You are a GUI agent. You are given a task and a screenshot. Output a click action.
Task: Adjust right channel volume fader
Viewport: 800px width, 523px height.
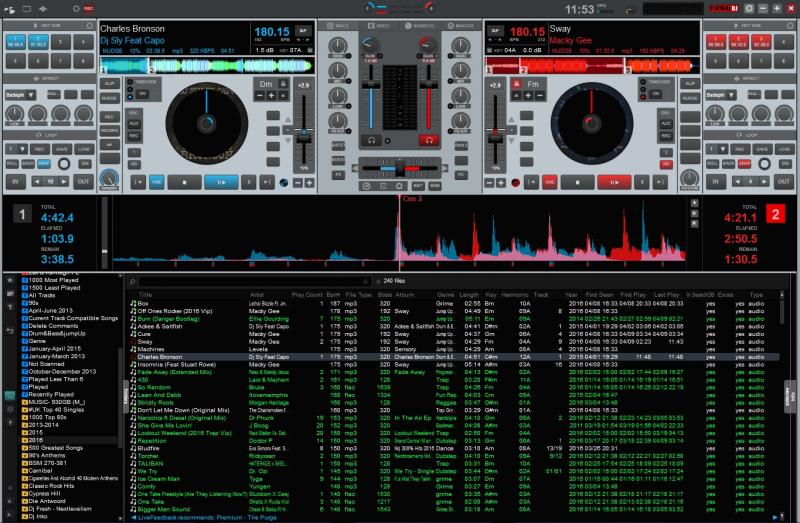coord(429,84)
